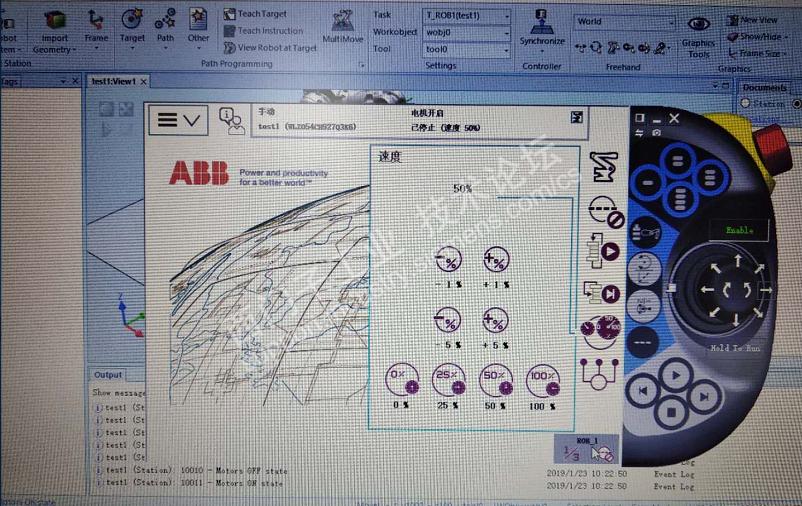
Task: Open the Task dropdown T_ROB1(test1)
Action: click(466, 16)
